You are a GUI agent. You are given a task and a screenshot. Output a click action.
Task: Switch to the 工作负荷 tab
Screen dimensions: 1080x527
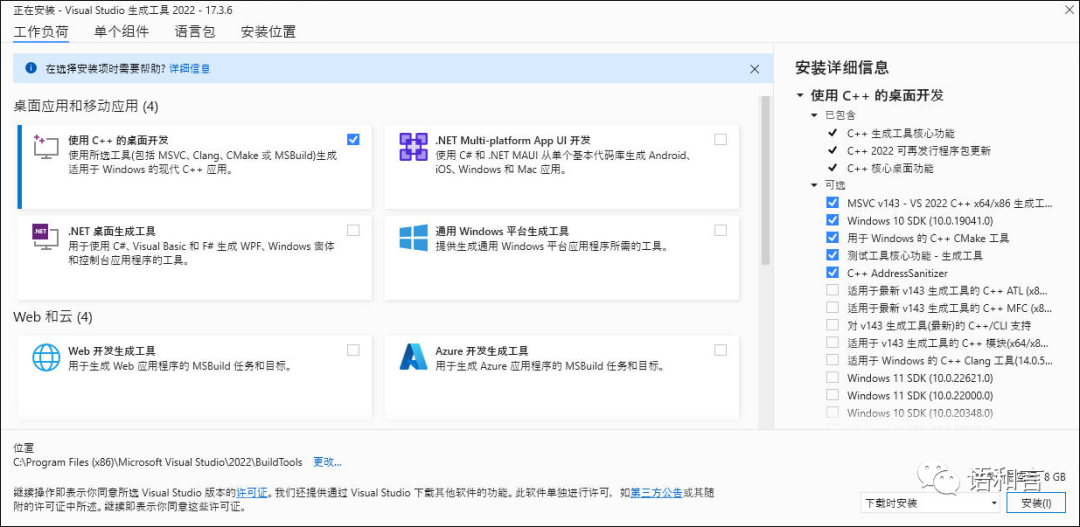(41, 32)
